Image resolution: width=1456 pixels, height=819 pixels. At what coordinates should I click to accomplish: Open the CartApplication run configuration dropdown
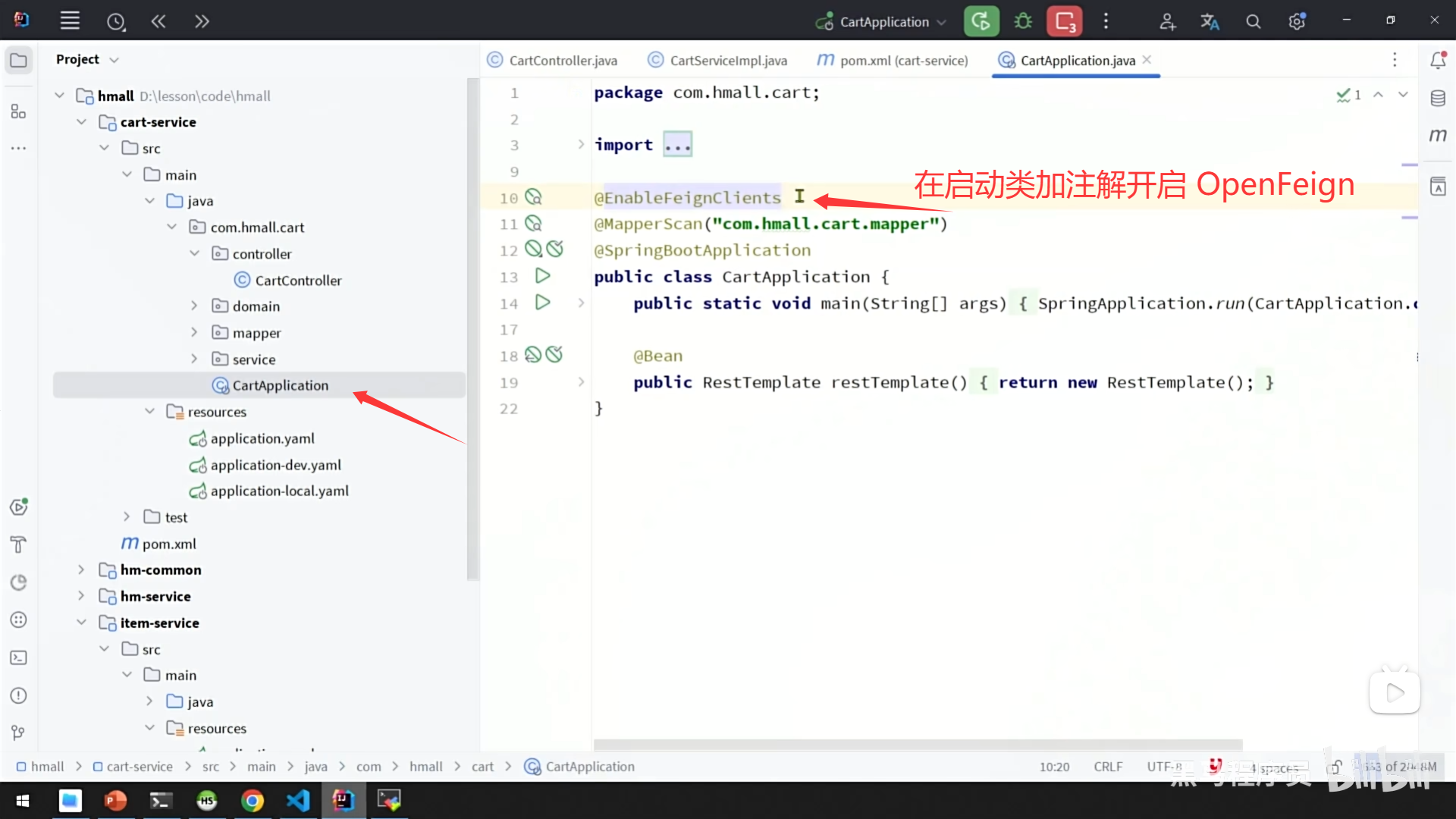point(883,21)
